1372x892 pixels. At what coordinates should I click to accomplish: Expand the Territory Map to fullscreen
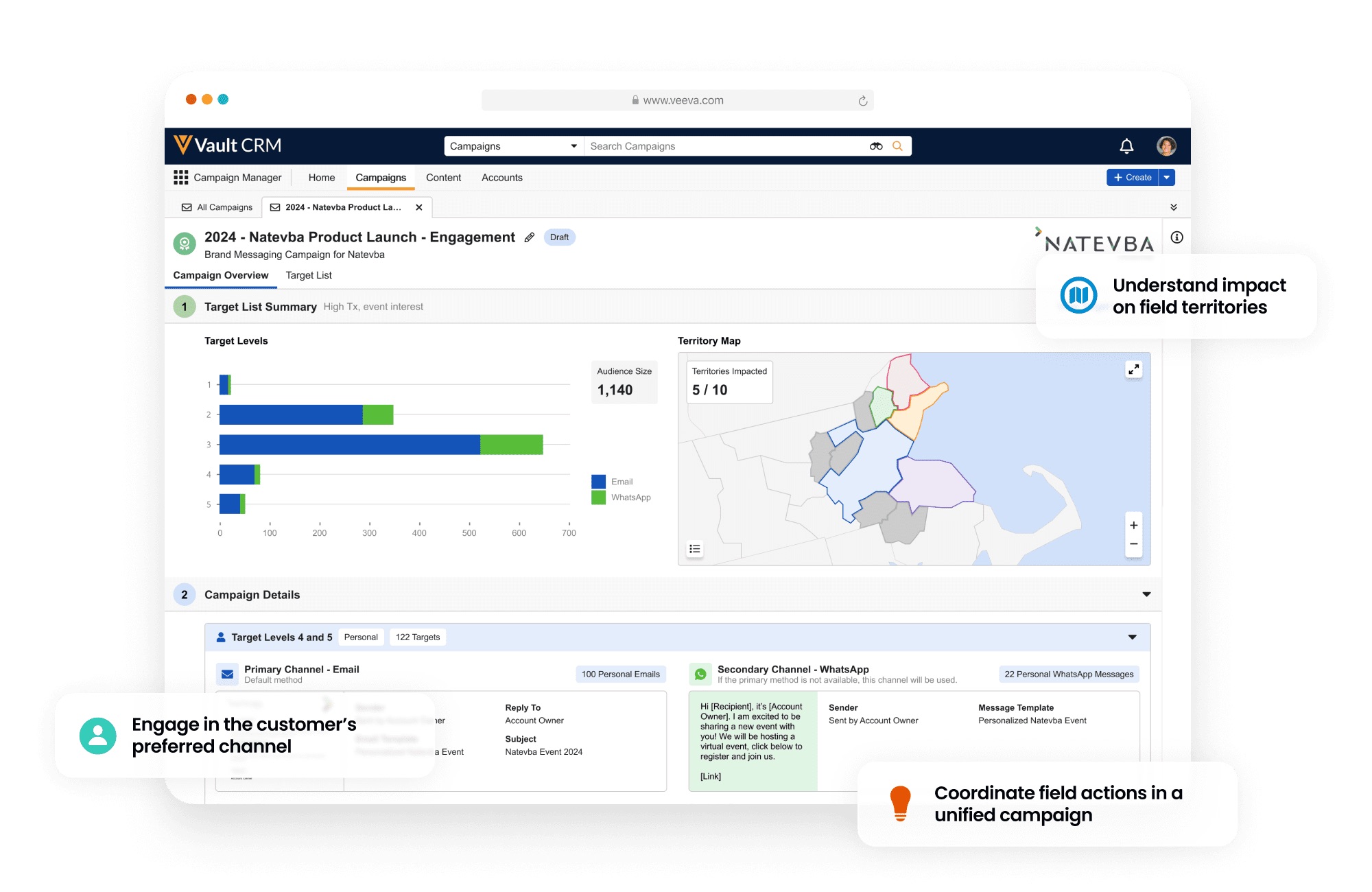tap(1133, 369)
